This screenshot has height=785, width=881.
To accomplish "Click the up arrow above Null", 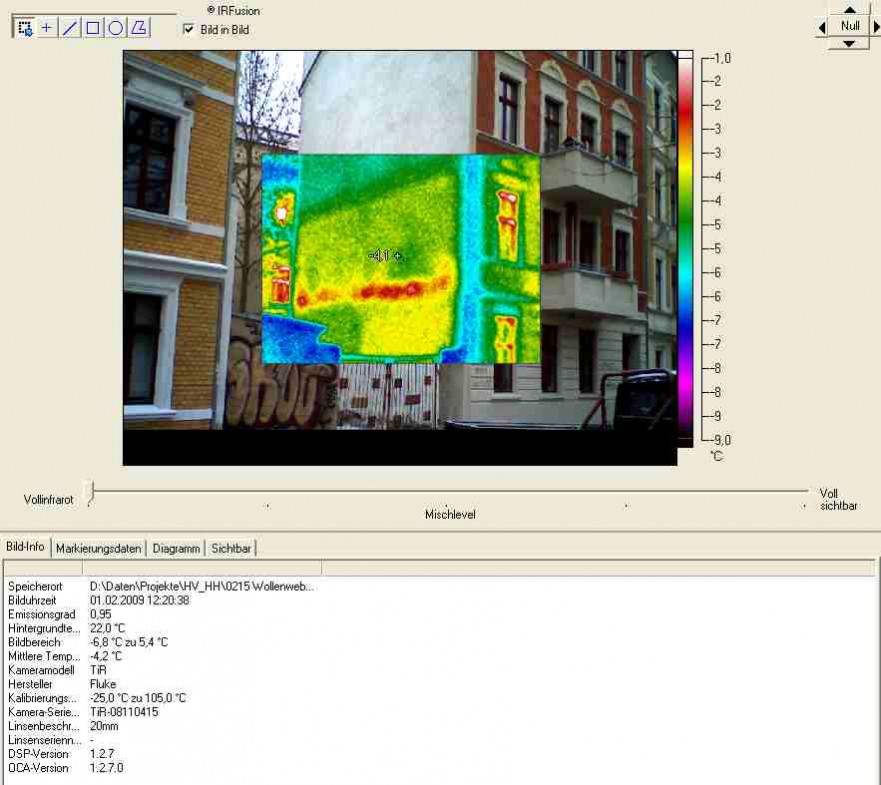I will (x=849, y=9).
